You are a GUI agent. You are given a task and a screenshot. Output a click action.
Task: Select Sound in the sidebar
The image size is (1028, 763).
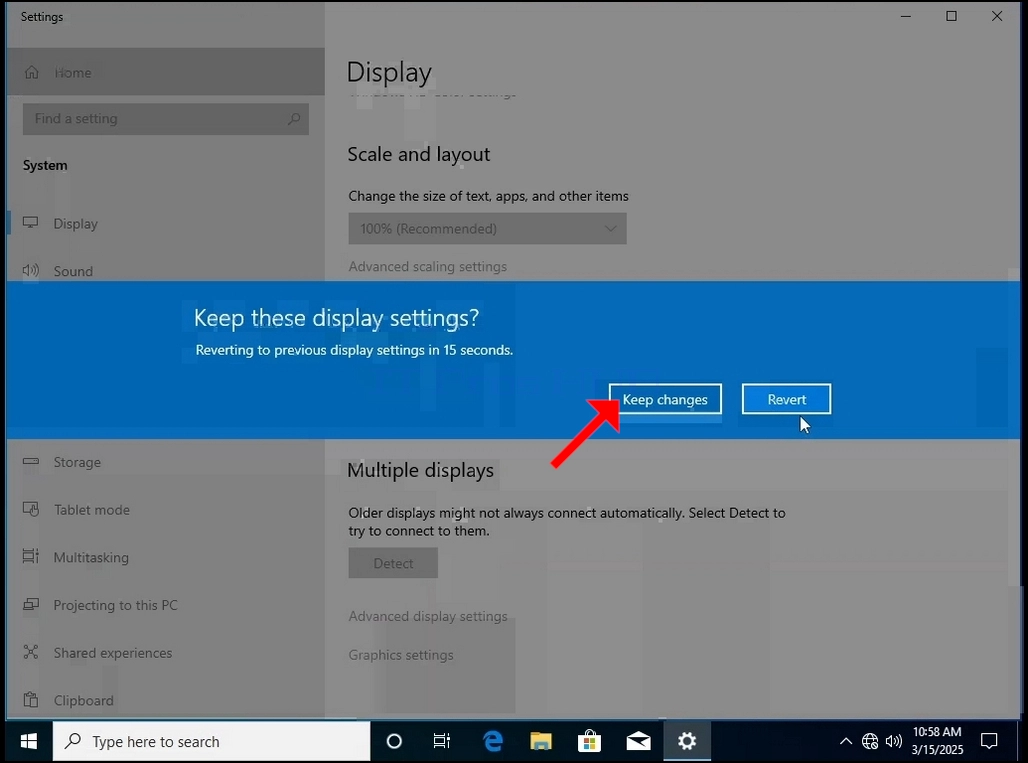pos(165,270)
